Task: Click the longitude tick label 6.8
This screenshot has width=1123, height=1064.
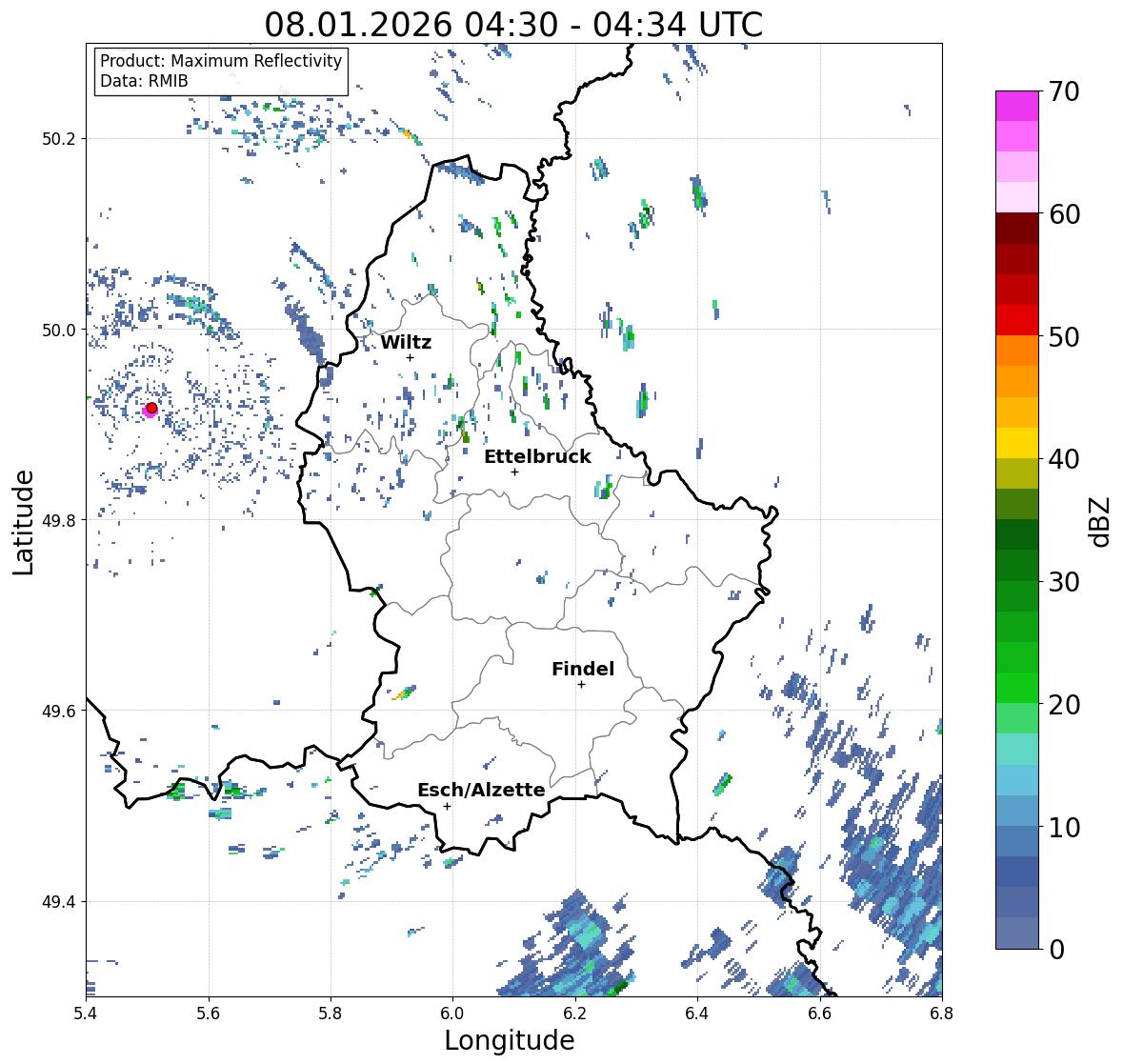Action: [942, 1014]
